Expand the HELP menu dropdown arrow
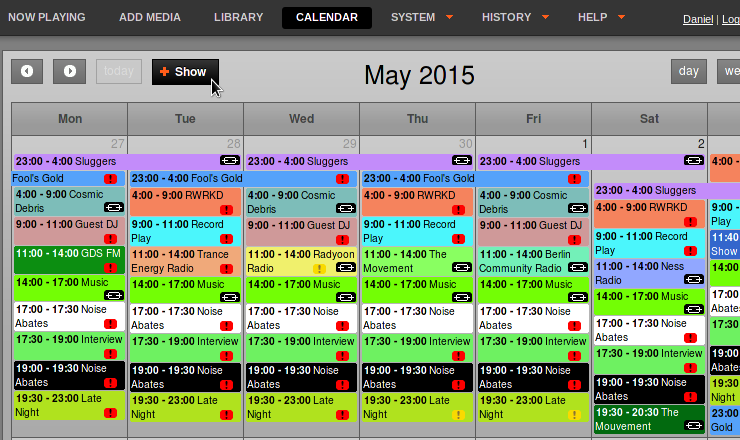This screenshot has width=740, height=440. tap(622, 17)
